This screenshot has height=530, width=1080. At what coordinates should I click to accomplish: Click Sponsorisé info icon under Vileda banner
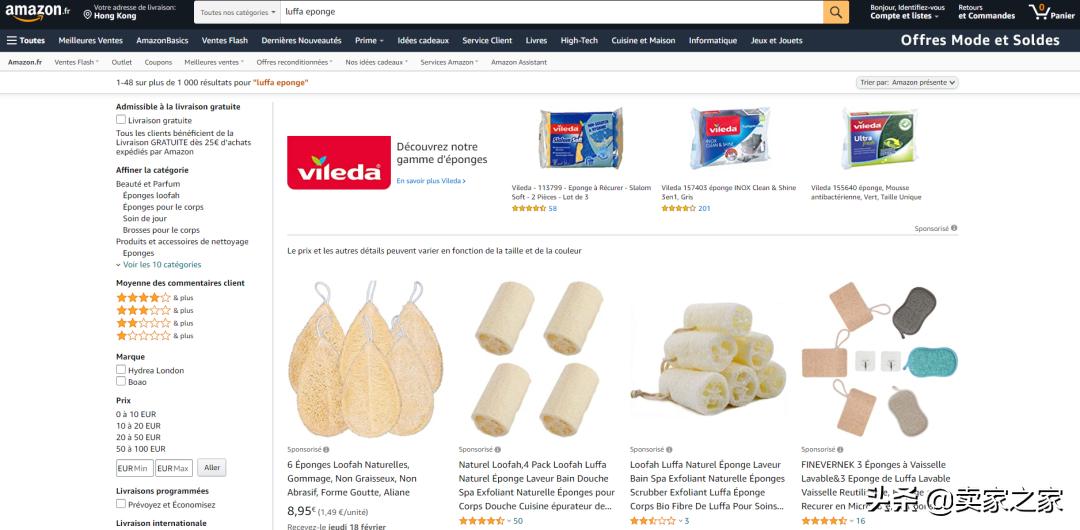954,228
